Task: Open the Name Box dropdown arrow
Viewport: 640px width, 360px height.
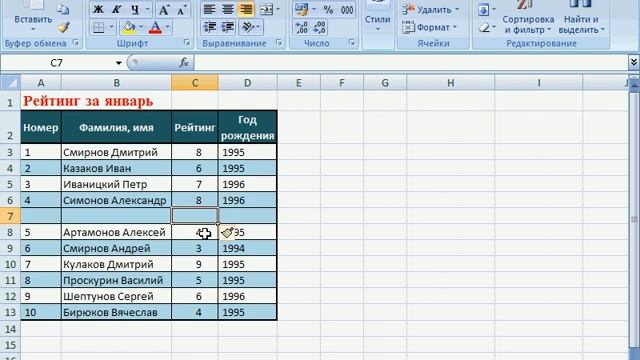Action: click(x=118, y=63)
